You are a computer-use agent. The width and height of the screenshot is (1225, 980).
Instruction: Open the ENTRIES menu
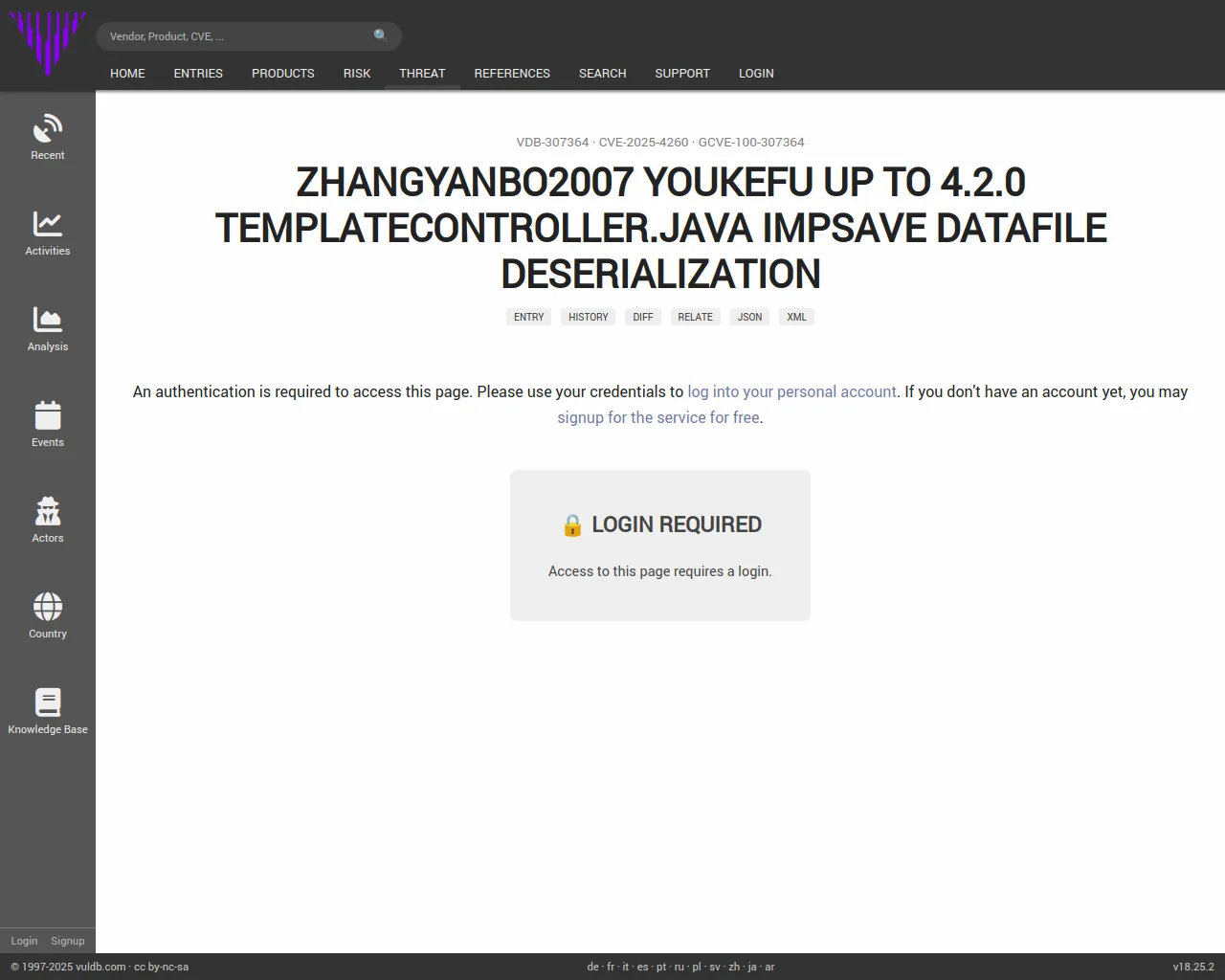(198, 73)
